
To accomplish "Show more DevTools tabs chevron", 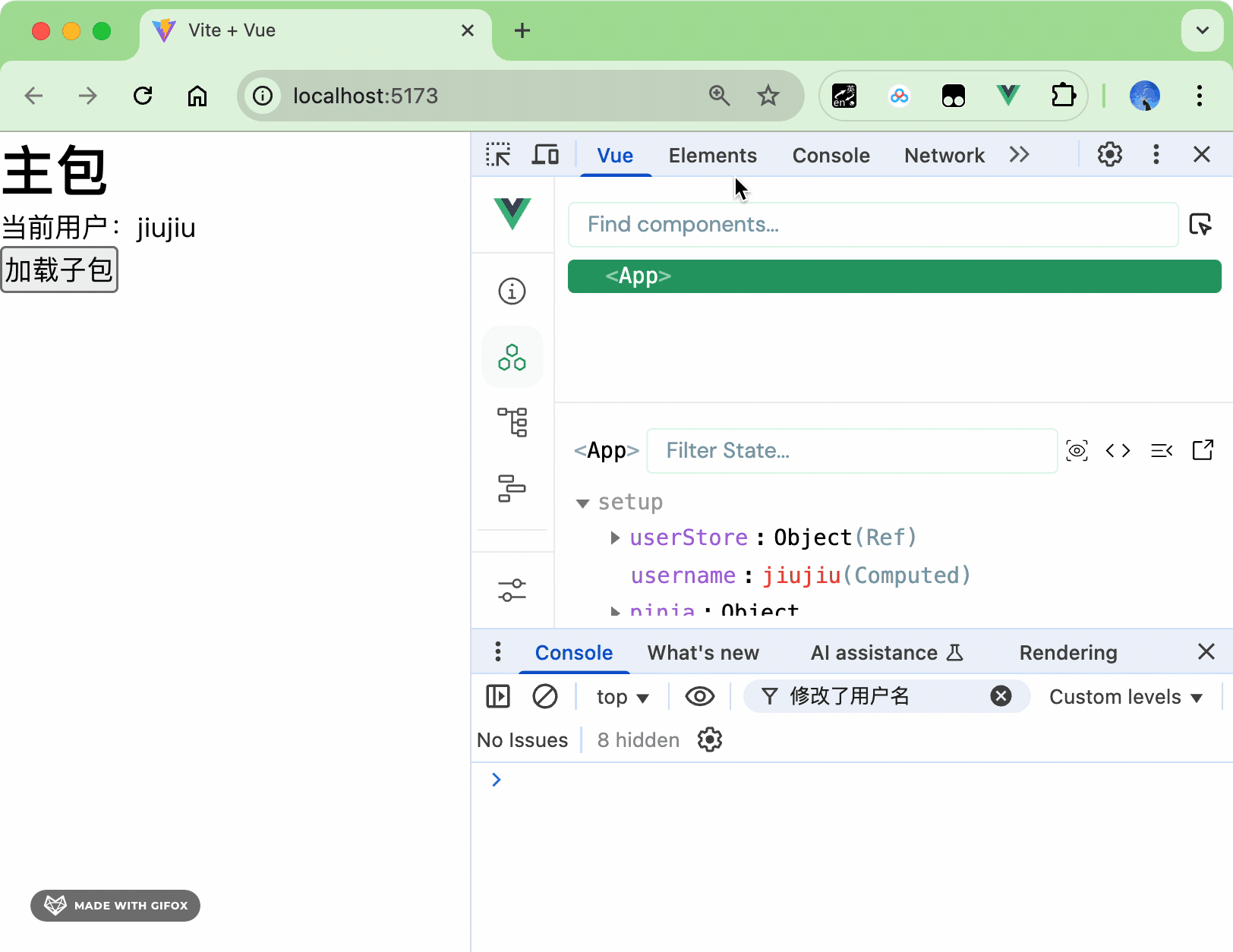I will (1019, 155).
